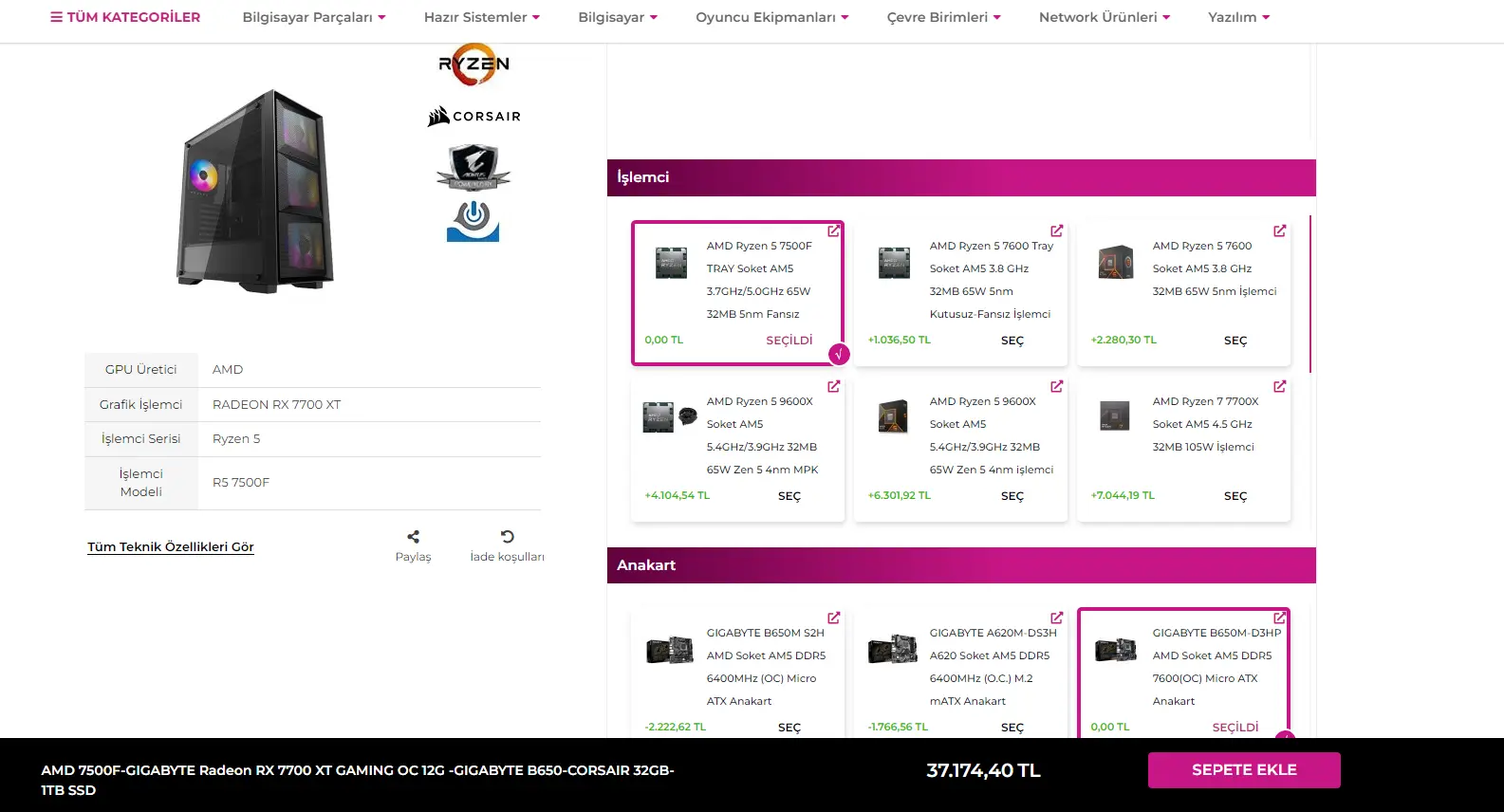Select Ryzen 5 7600 Tray with SEÇ
Screen dimensions: 1504x812
coord(1012,341)
